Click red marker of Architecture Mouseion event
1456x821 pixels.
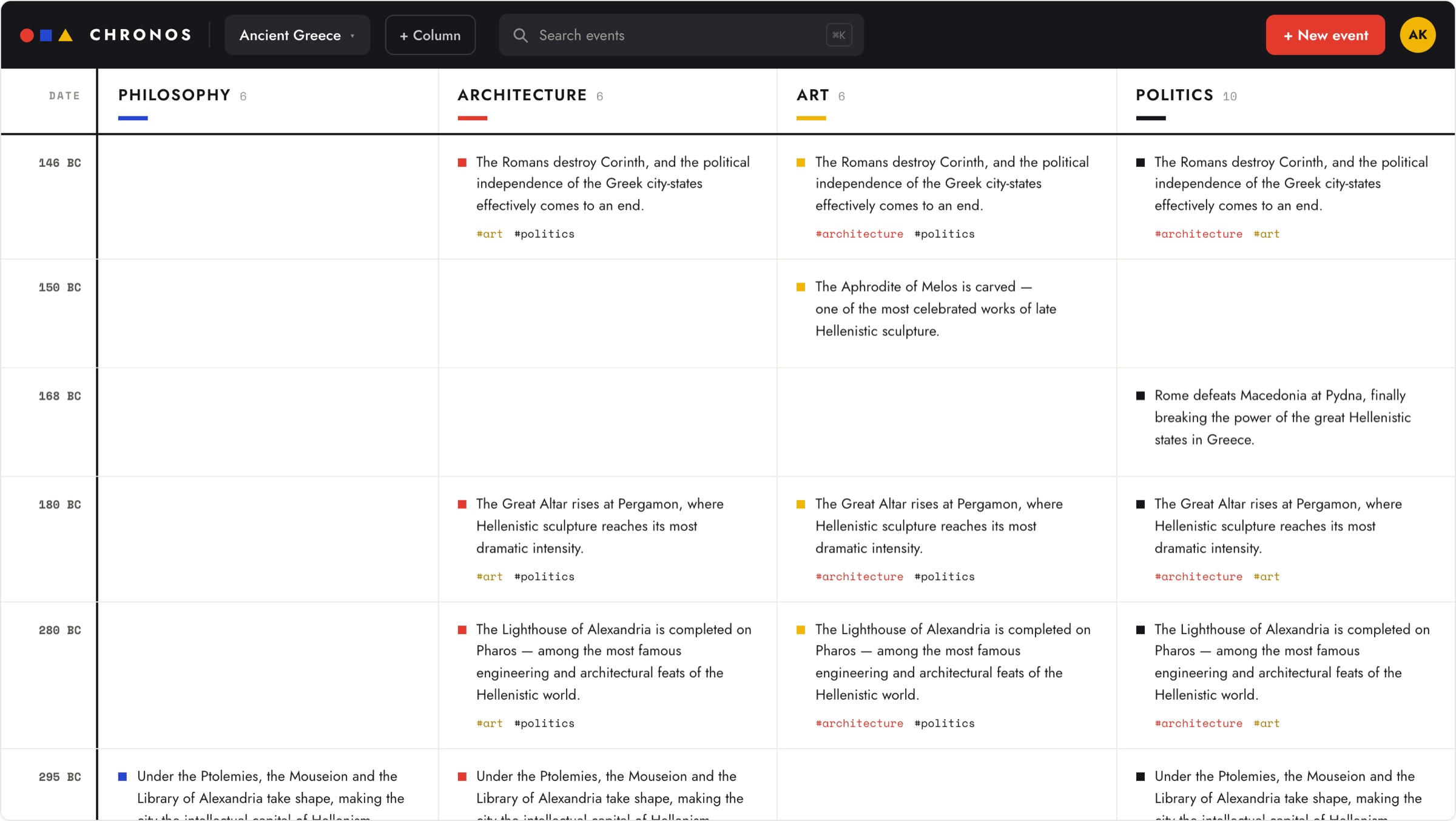pos(462,777)
